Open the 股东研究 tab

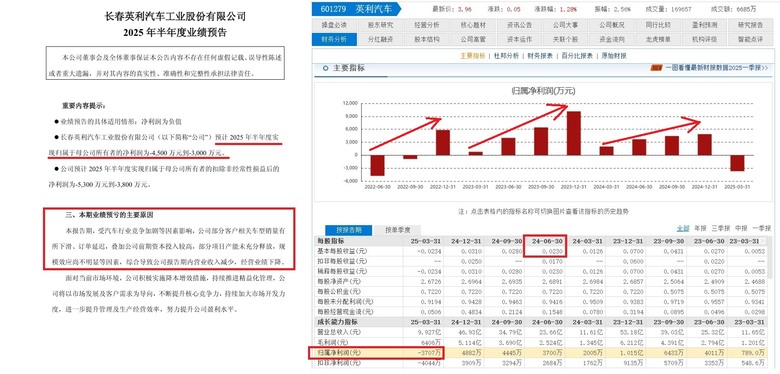pos(381,25)
